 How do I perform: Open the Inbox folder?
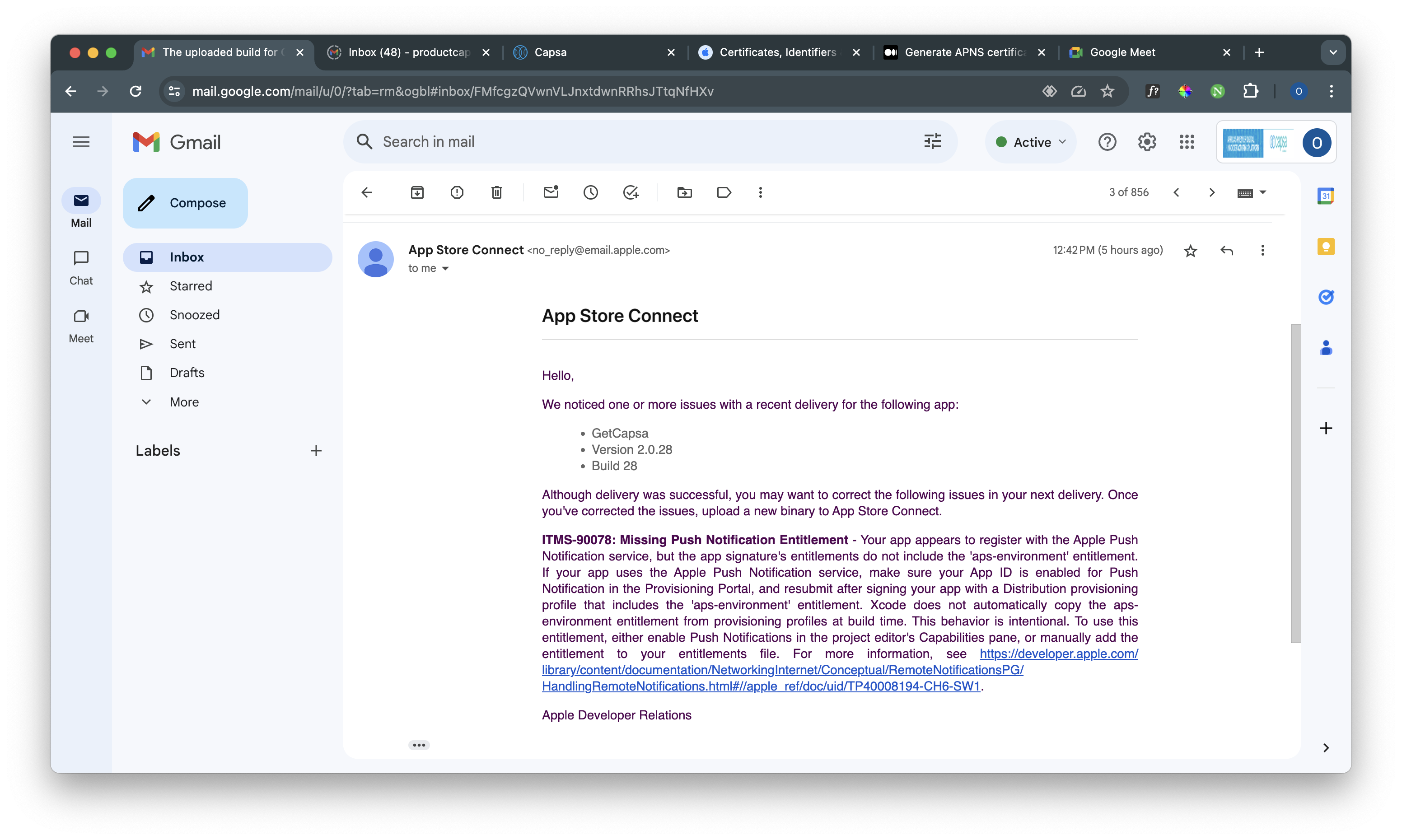227,257
